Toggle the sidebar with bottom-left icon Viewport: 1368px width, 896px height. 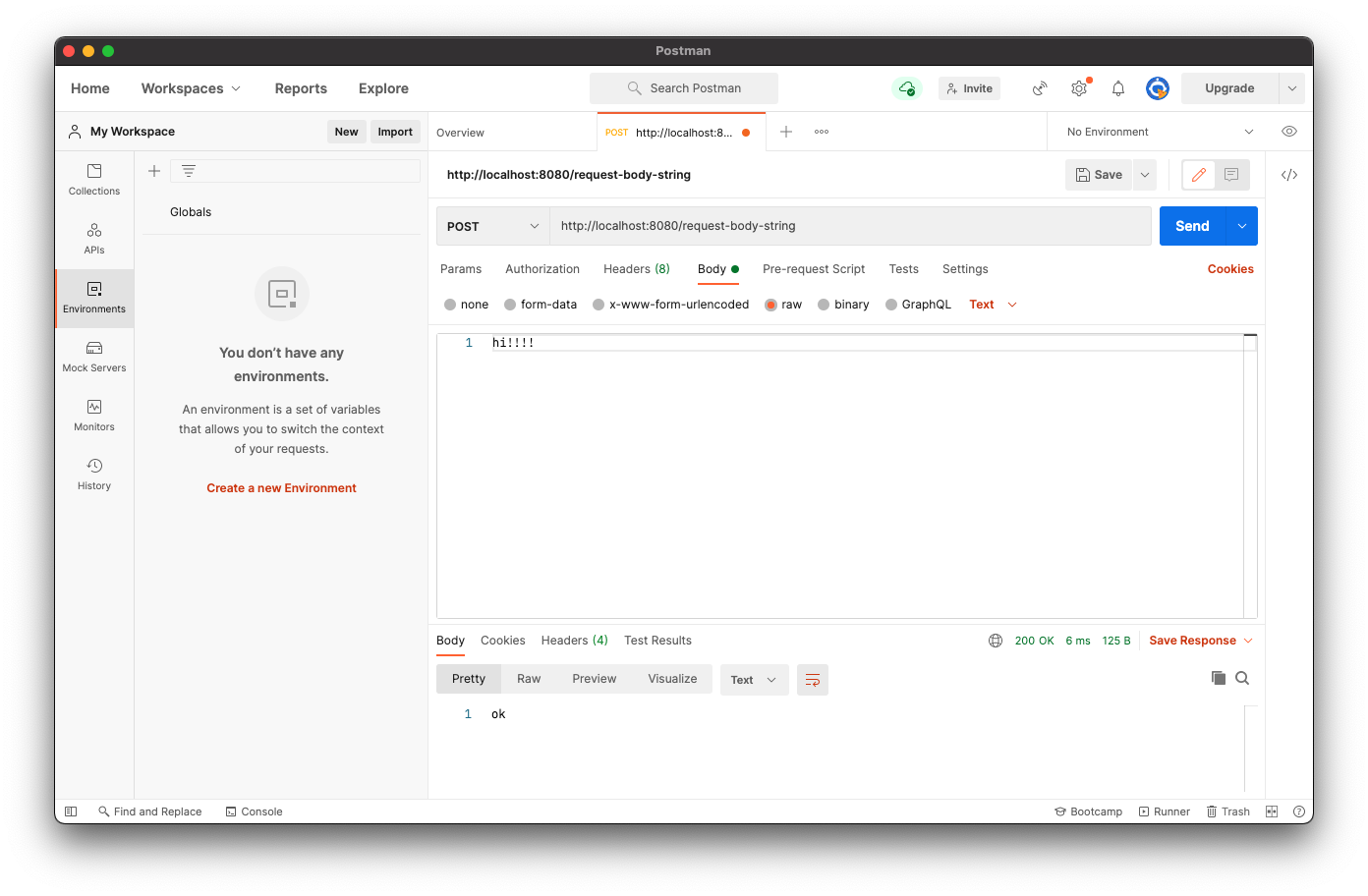tap(71, 812)
